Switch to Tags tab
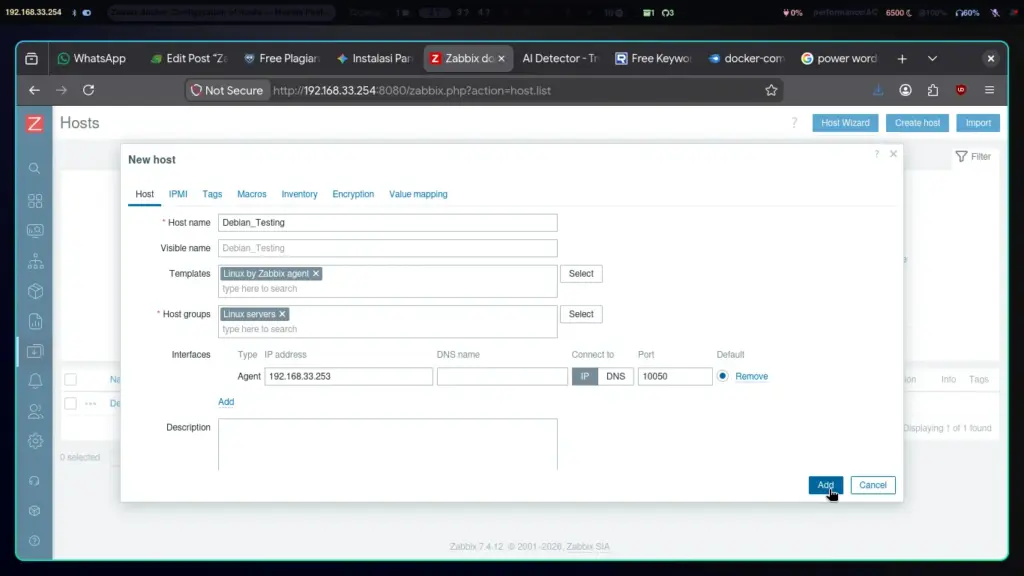The width and height of the screenshot is (1024, 576). 212,194
